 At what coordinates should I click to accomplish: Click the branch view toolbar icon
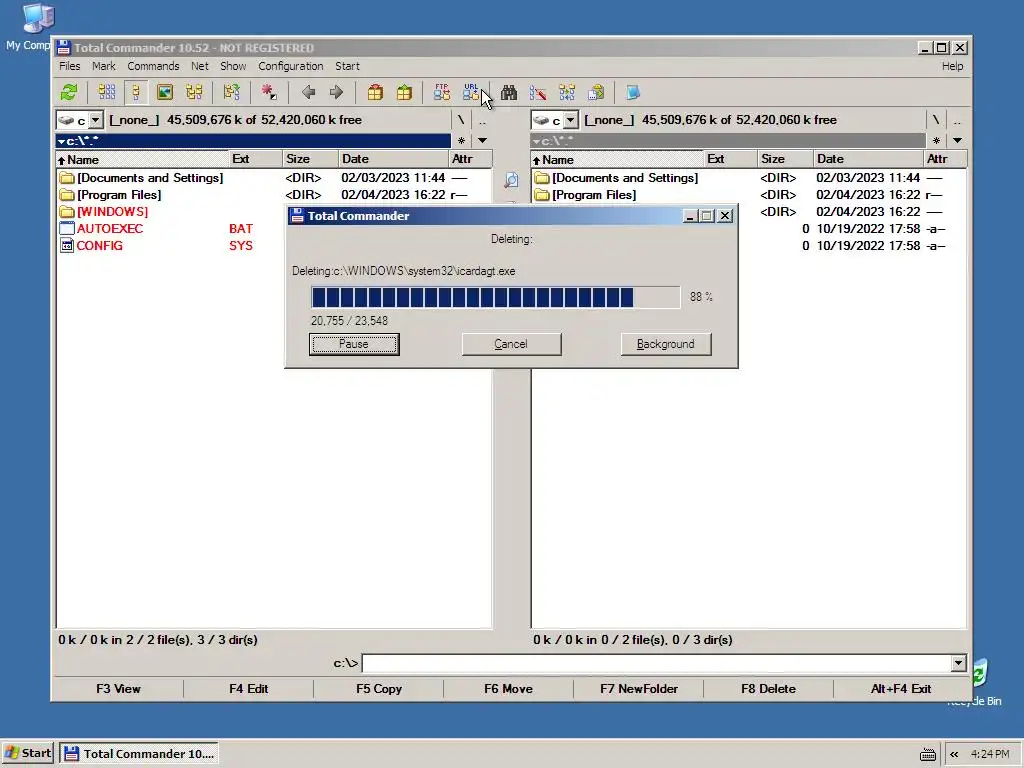(x=231, y=92)
